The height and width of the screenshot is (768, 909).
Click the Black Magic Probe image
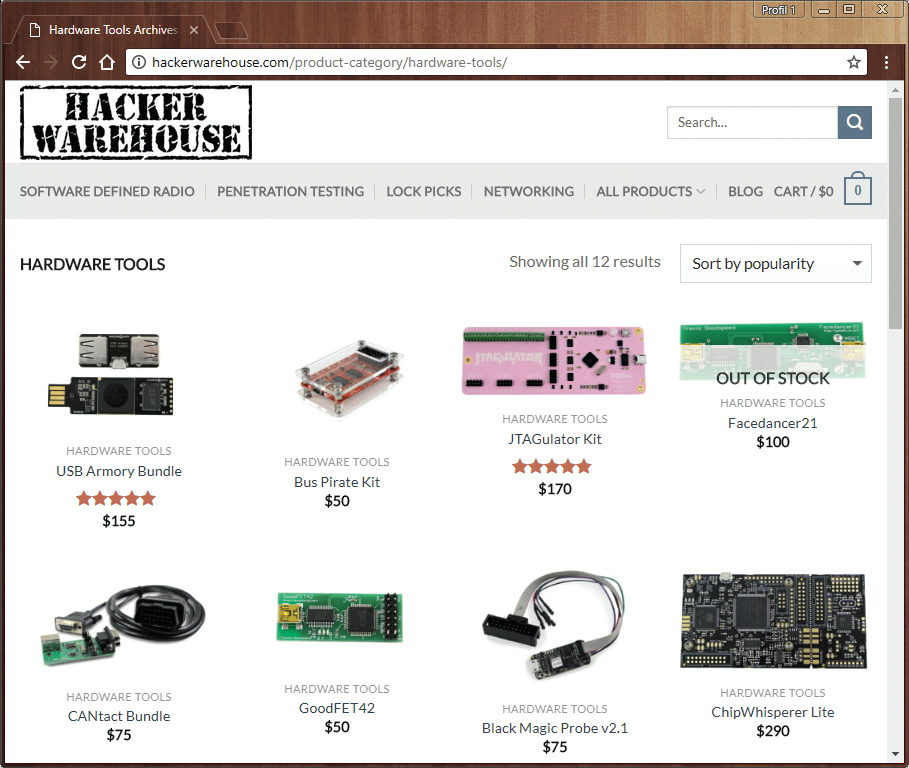[x=554, y=626]
